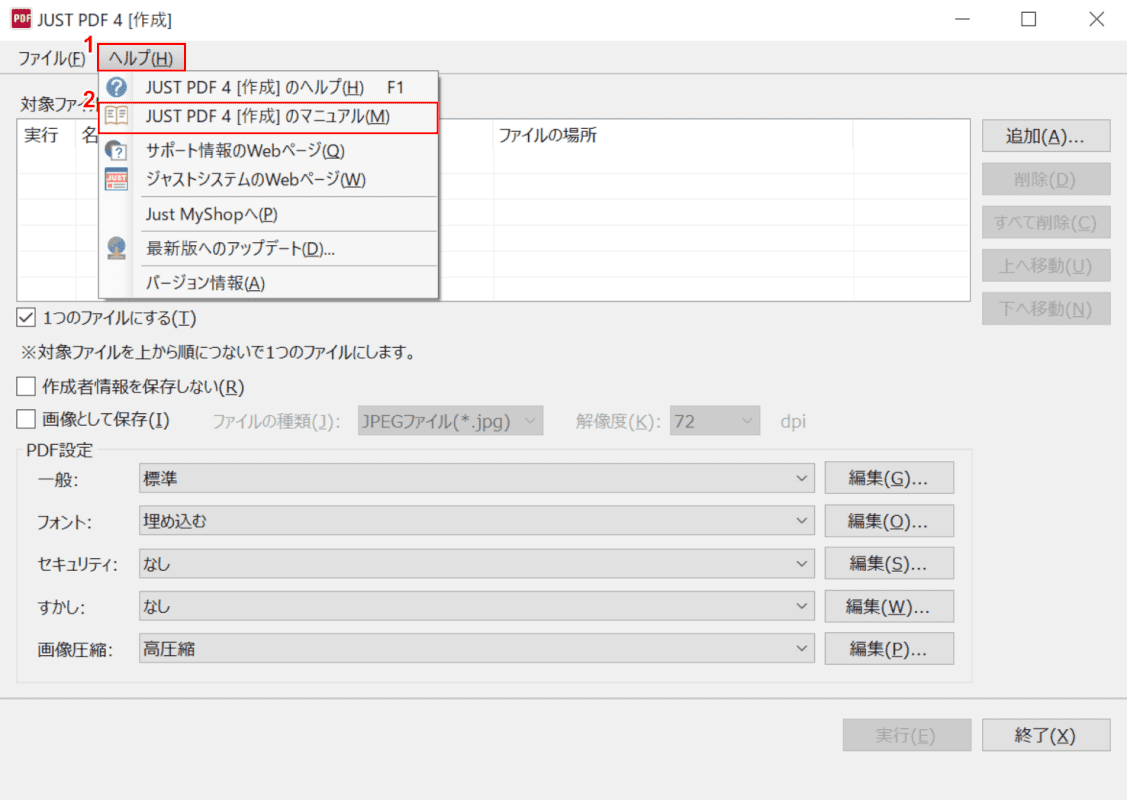
Task: Click the ファイルの場所 column header
Action: 673,135
